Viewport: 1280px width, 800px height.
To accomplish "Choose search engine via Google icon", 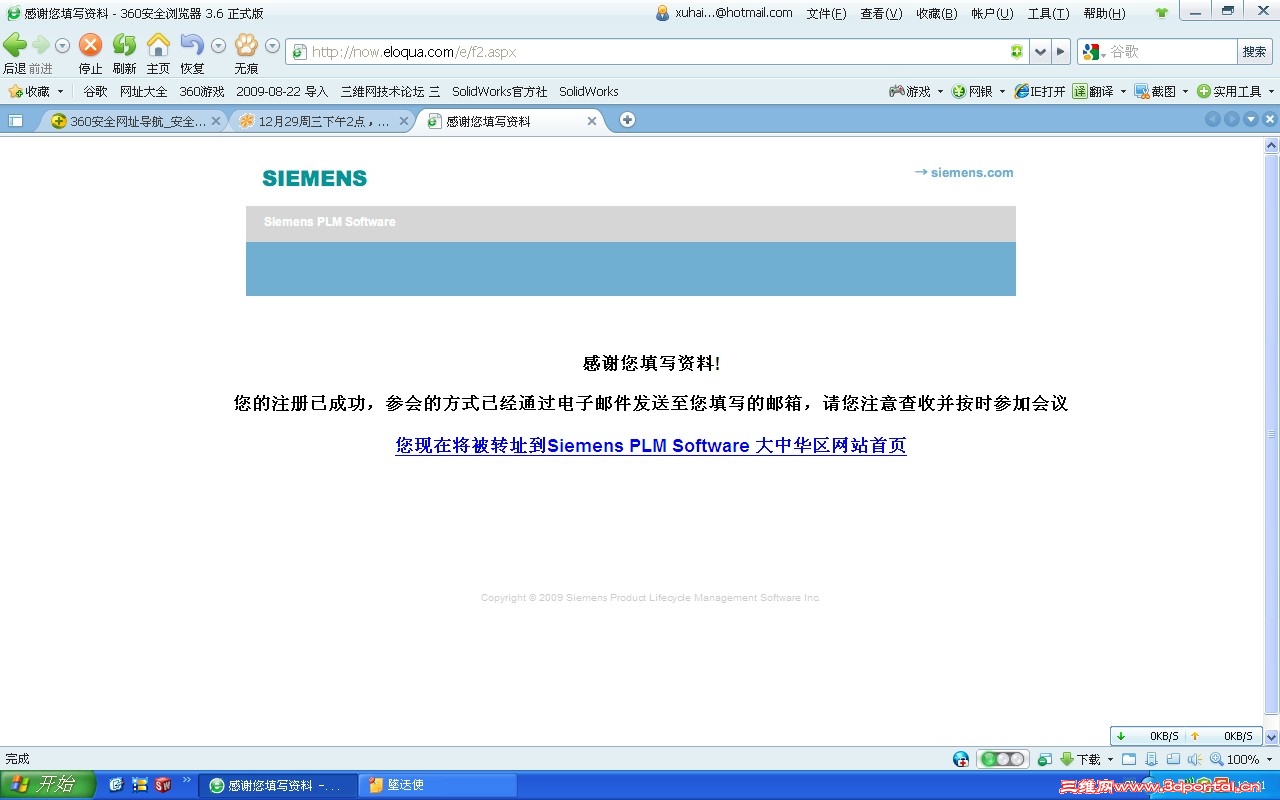I will (1093, 52).
